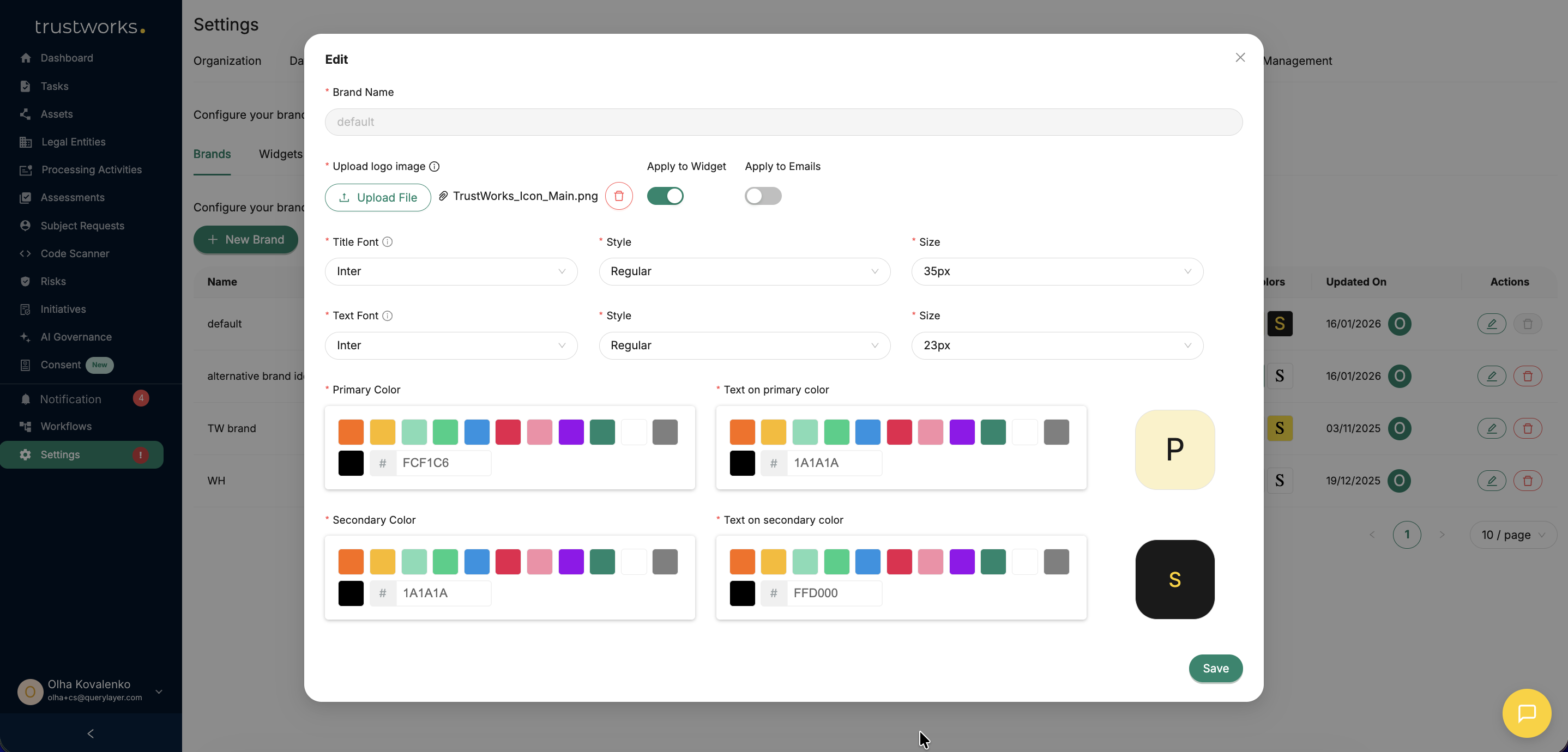This screenshot has width=1568, height=752.
Task: Open the Text Font Regular style dropdown
Action: point(744,345)
